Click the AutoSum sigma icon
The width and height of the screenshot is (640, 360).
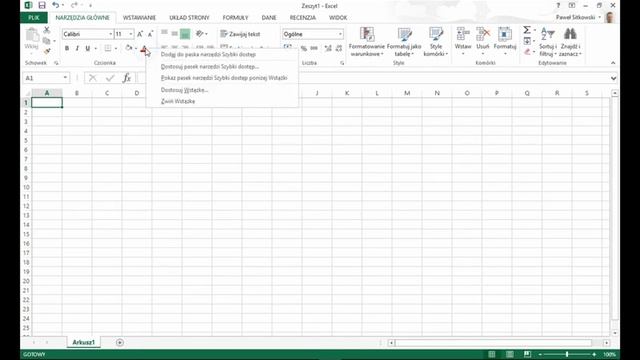[x=527, y=30]
